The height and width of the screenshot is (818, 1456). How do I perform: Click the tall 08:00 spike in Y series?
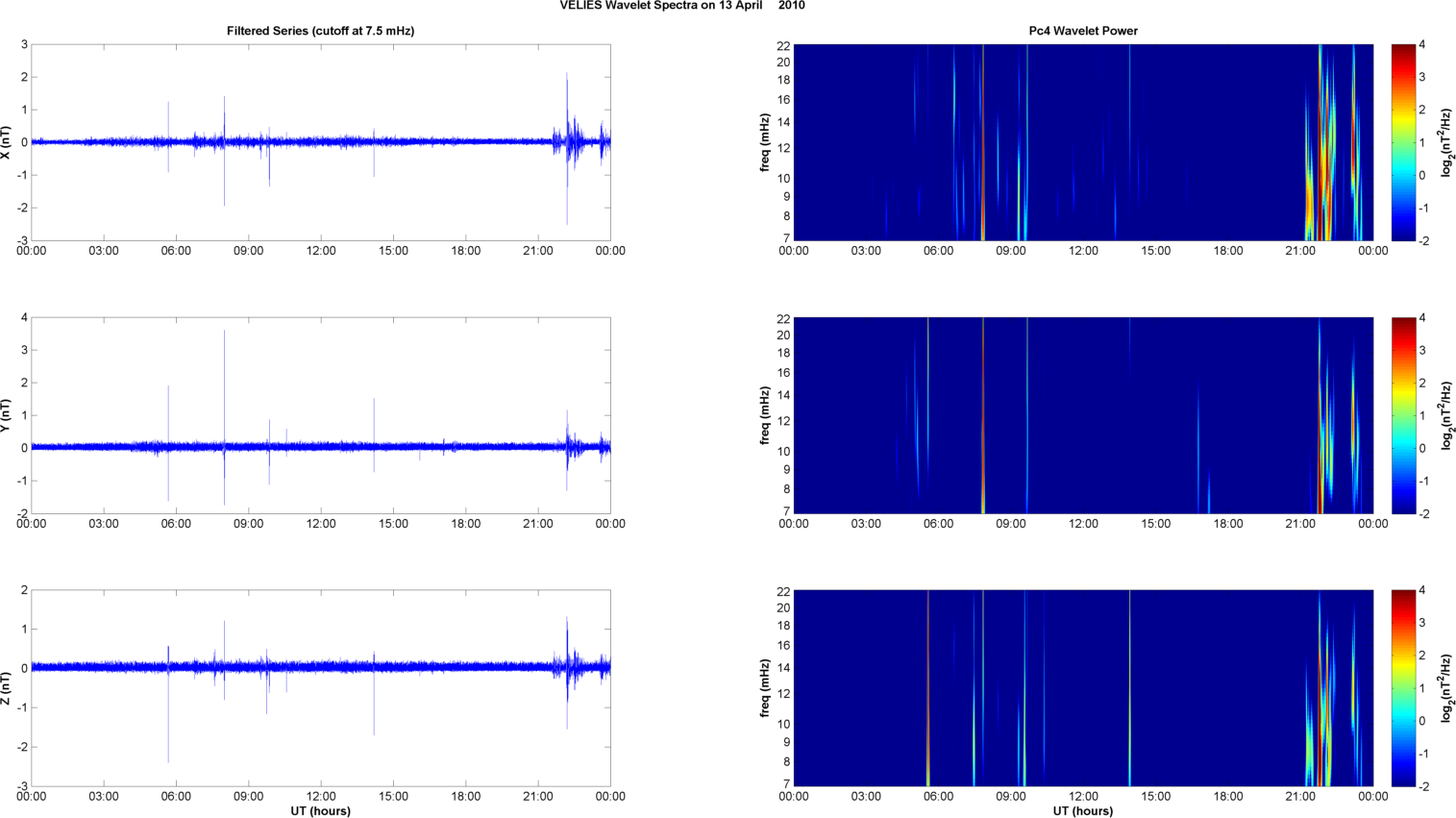224,365
